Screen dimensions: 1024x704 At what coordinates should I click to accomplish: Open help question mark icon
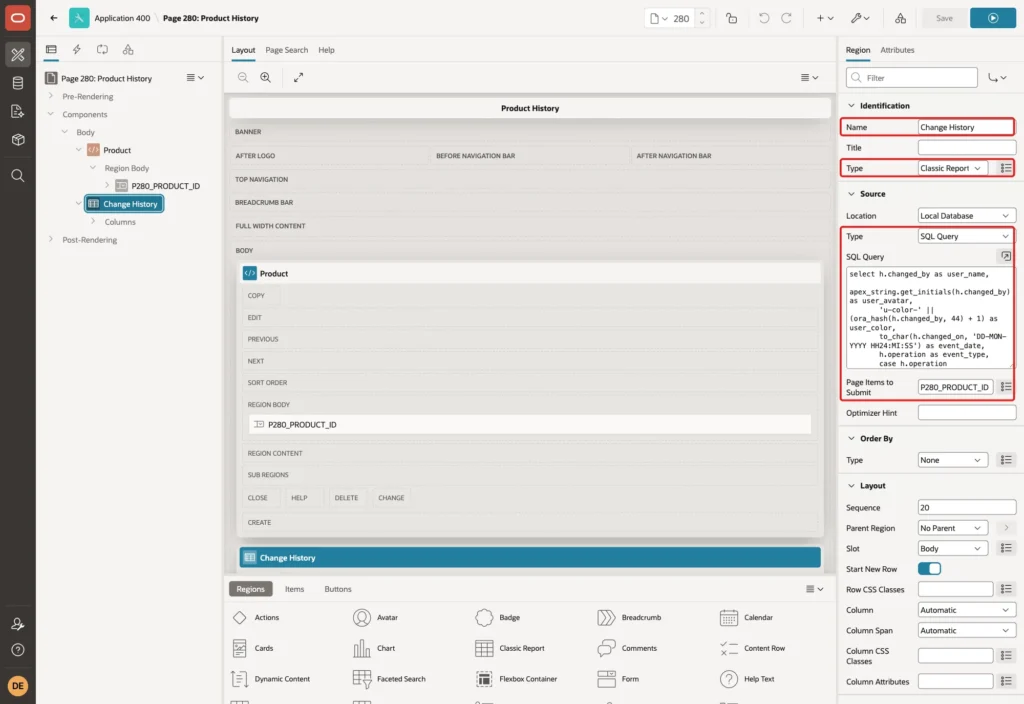click(18, 650)
